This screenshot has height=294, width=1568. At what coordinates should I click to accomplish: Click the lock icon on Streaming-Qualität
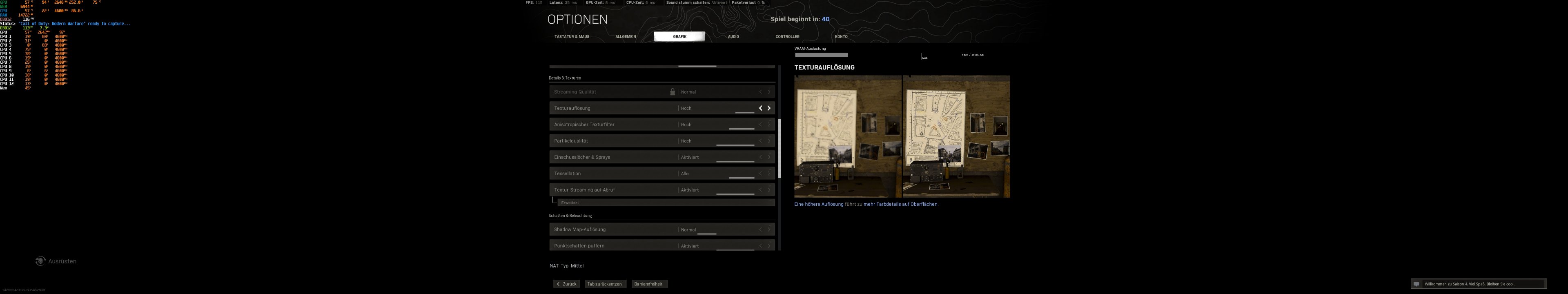click(673, 92)
